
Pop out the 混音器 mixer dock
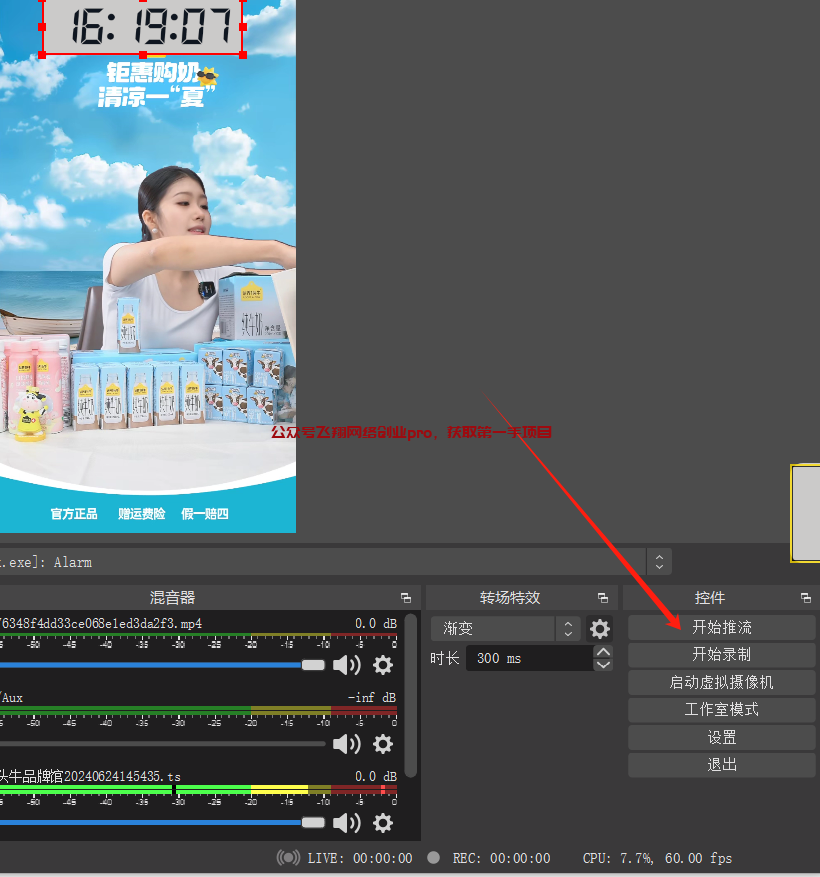pyautogui.click(x=405, y=598)
